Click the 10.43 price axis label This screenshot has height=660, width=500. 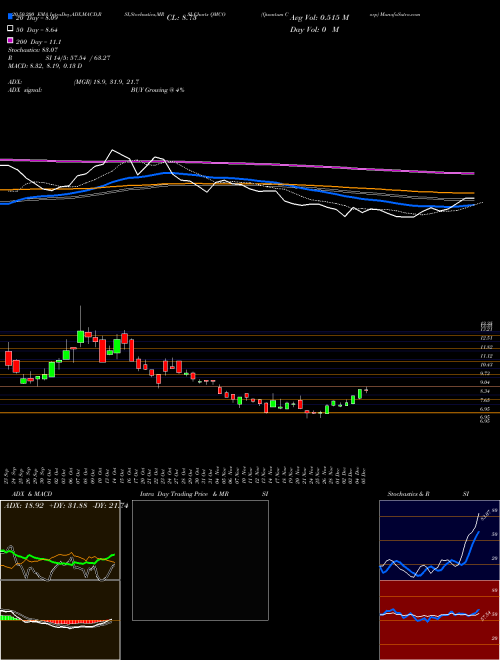tap(486, 365)
